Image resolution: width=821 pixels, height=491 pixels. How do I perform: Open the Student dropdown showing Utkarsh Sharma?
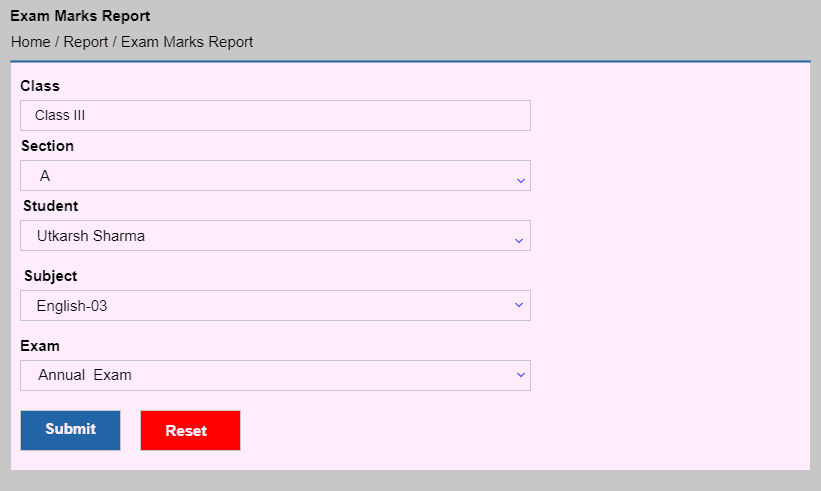pyautogui.click(x=275, y=236)
